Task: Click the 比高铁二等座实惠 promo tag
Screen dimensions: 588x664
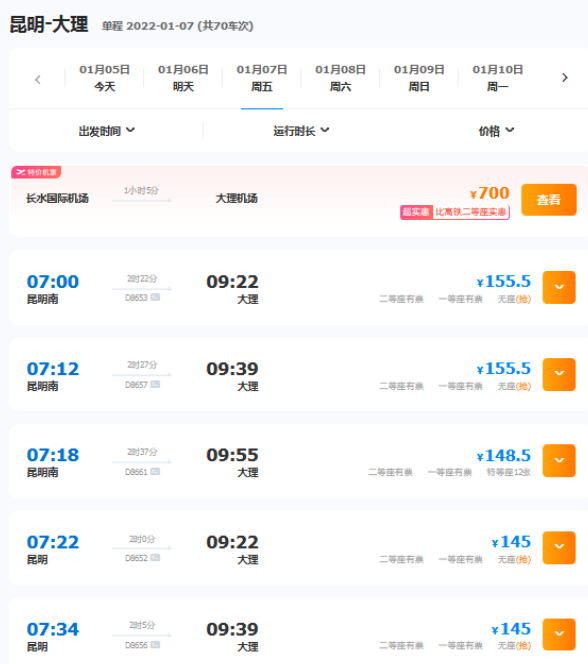Action: tap(471, 212)
